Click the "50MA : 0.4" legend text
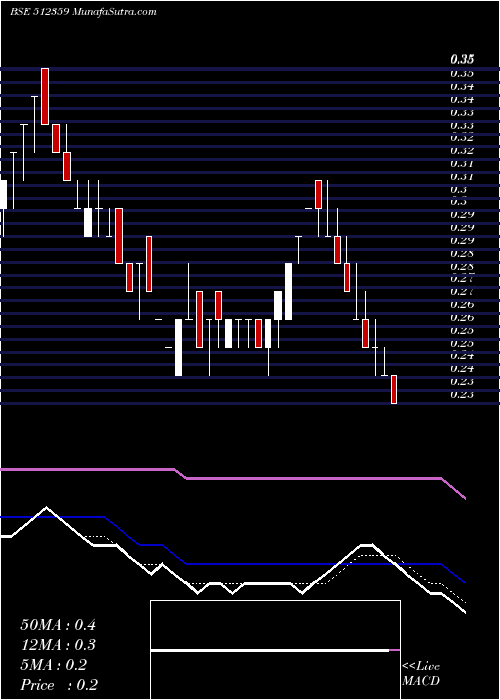The height and width of the screenshot is (700, 500). (58, 625)
